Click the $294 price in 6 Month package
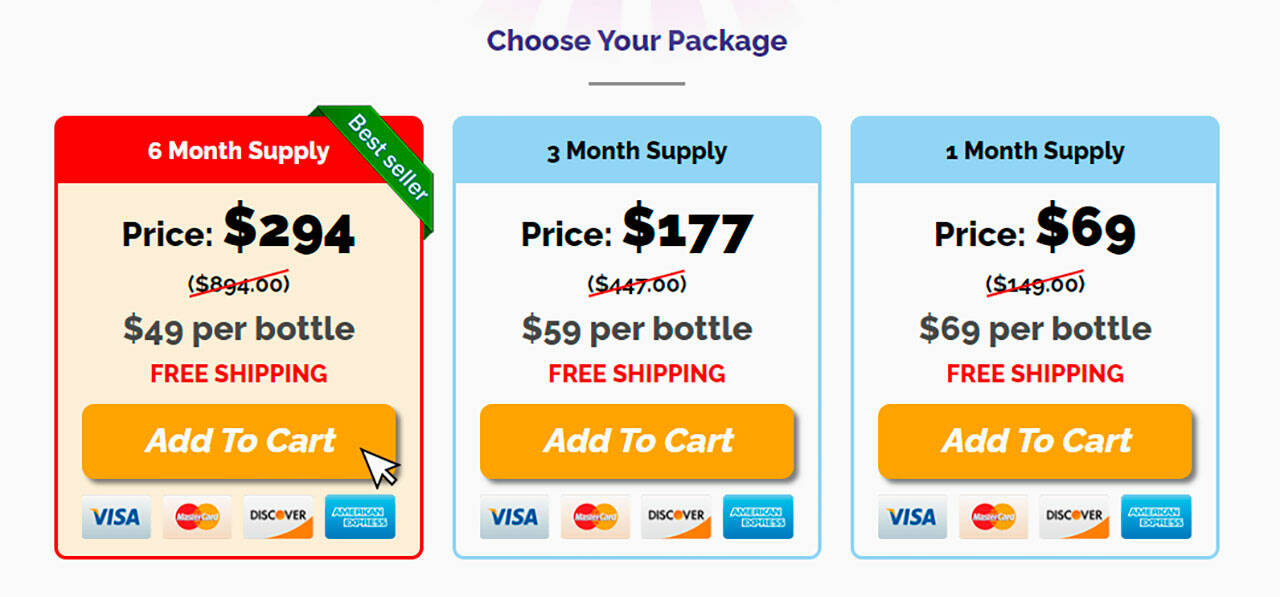Image resolution: width=1280 pixels, height=597 pixels. pyautogui.click(x=289, y=230)
